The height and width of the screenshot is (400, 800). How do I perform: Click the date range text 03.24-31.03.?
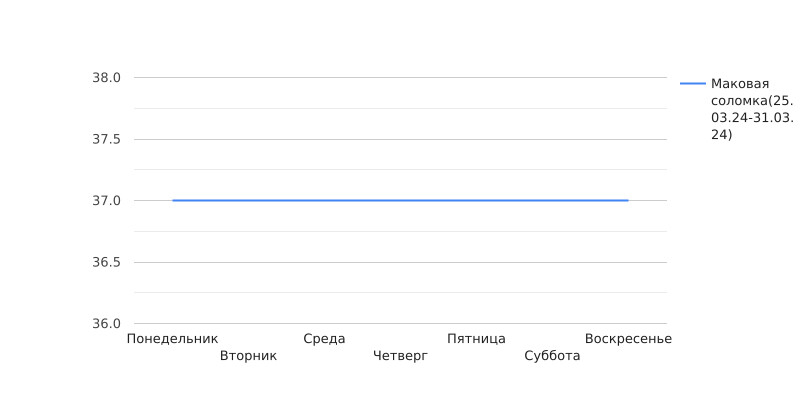coord(752,118)
